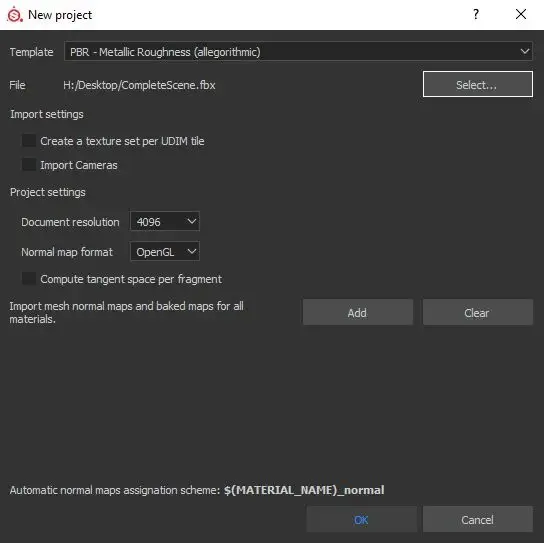Viewport: 544px width, 543px height.
Task: Click Add to import baked maps
Action: (358, 312)
